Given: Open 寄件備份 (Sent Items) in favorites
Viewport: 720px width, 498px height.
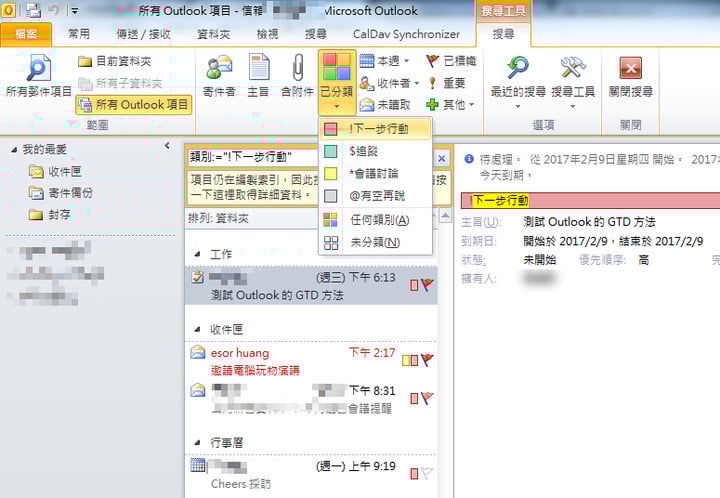Looking at the screenshot, I should tap(61, 193).
